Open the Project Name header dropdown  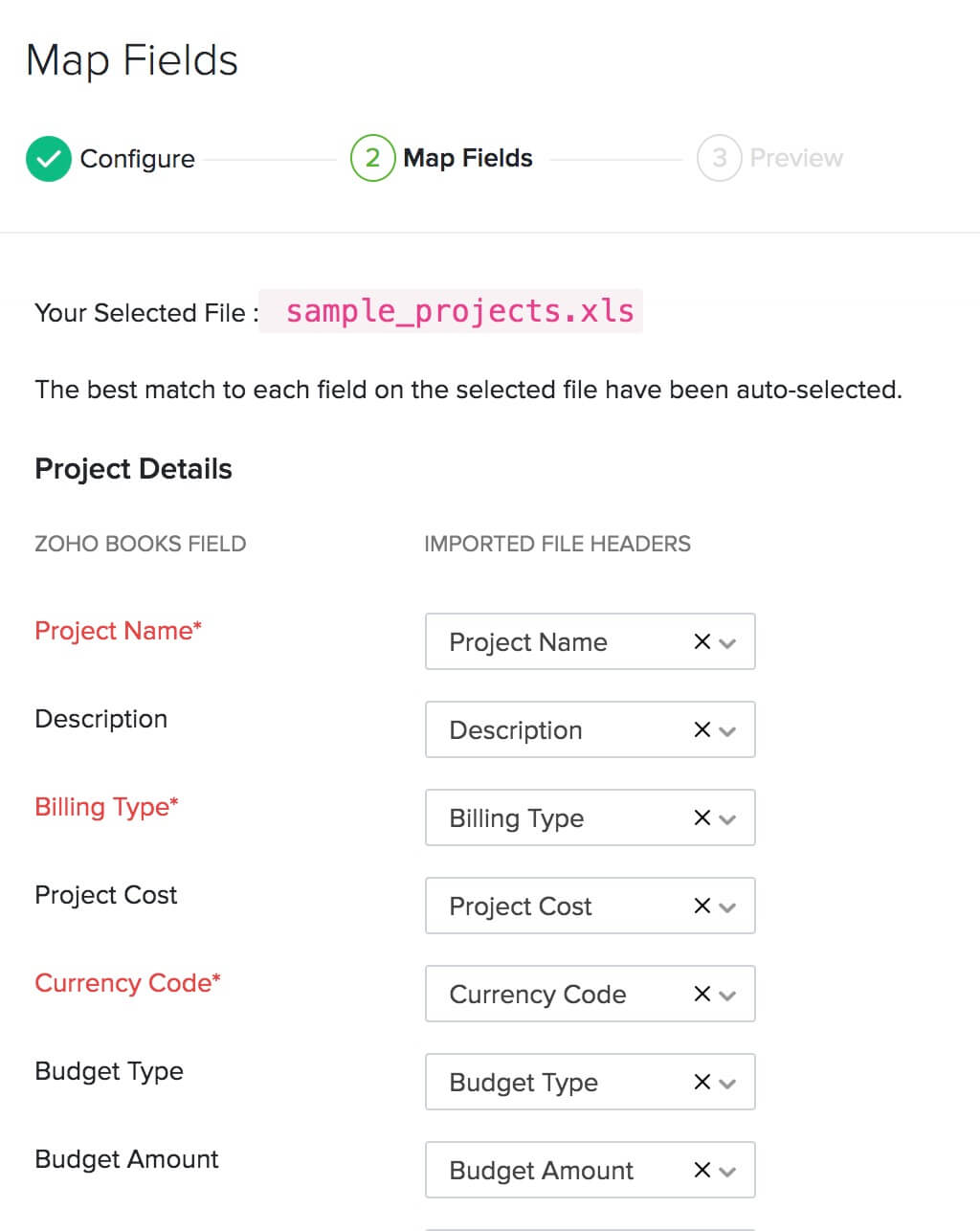pyautogui.click(x=728, y=641)
